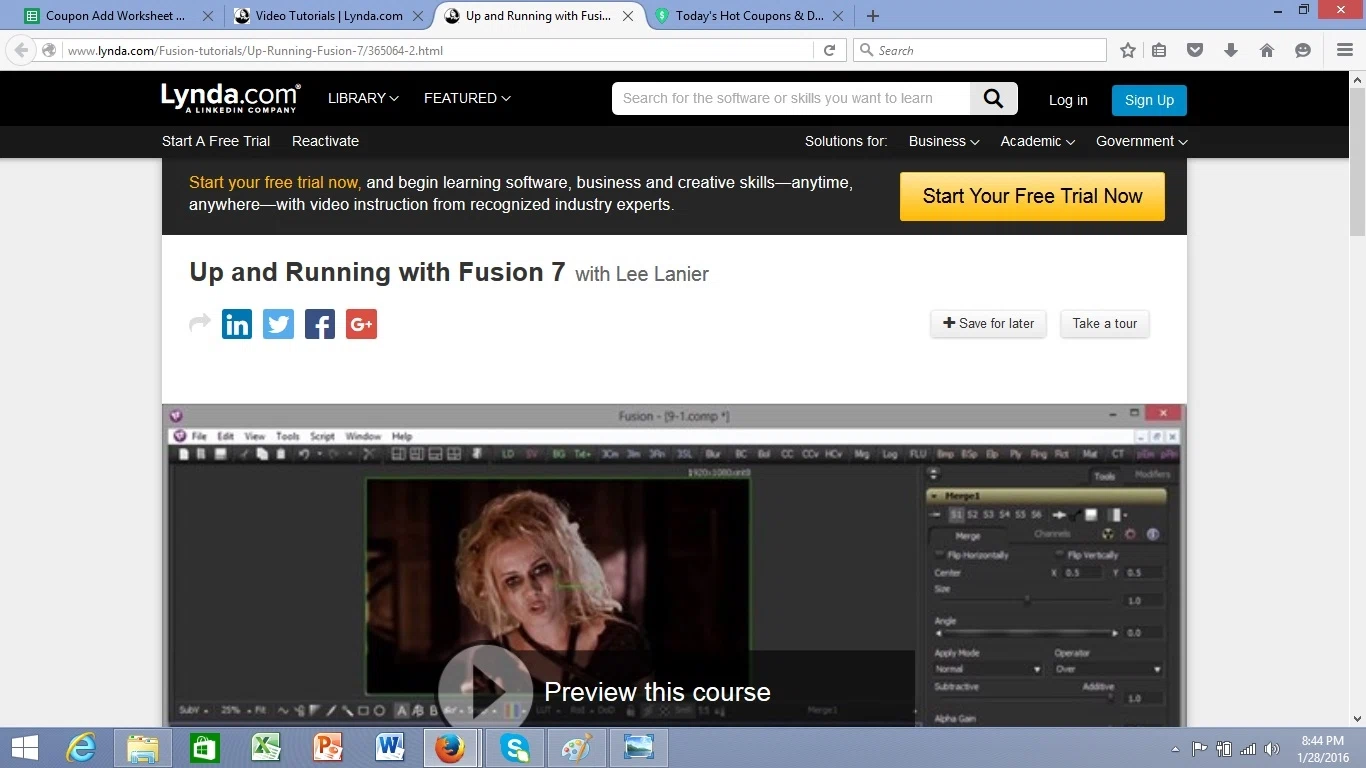Viewport: 1366px width, 768px height.
Task: Click the Lynda.com logo
Action: (230, 97)
